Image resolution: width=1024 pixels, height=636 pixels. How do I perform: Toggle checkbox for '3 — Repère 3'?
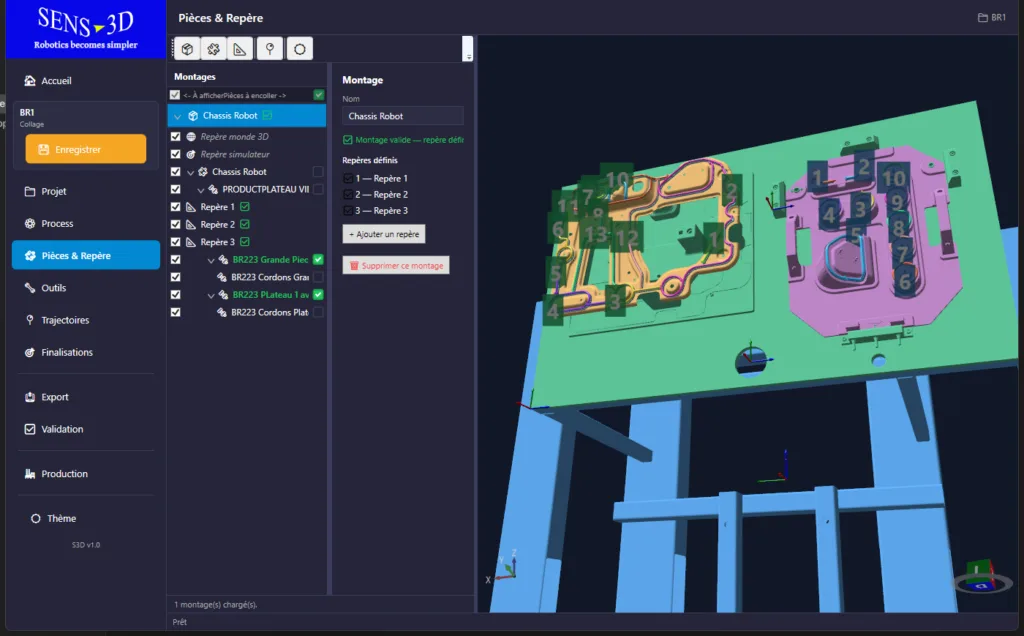[348, 211]
